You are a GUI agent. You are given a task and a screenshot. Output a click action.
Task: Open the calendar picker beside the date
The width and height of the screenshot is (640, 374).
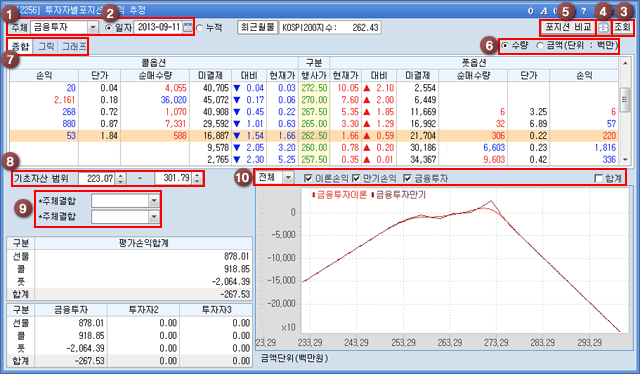[187, 28]
